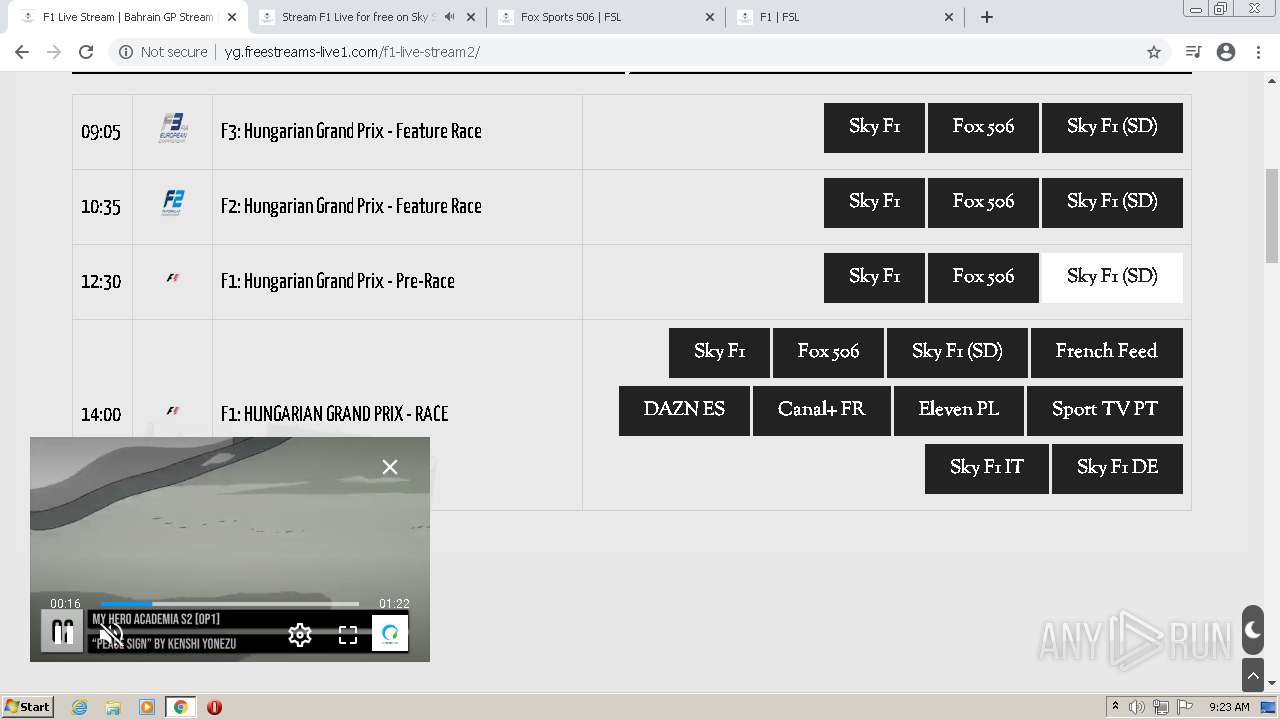Open Sky F1 (SD) for the F3 Feature Race
The height and width of the screenshot is (720, 1280).
tap(1112, 127)
